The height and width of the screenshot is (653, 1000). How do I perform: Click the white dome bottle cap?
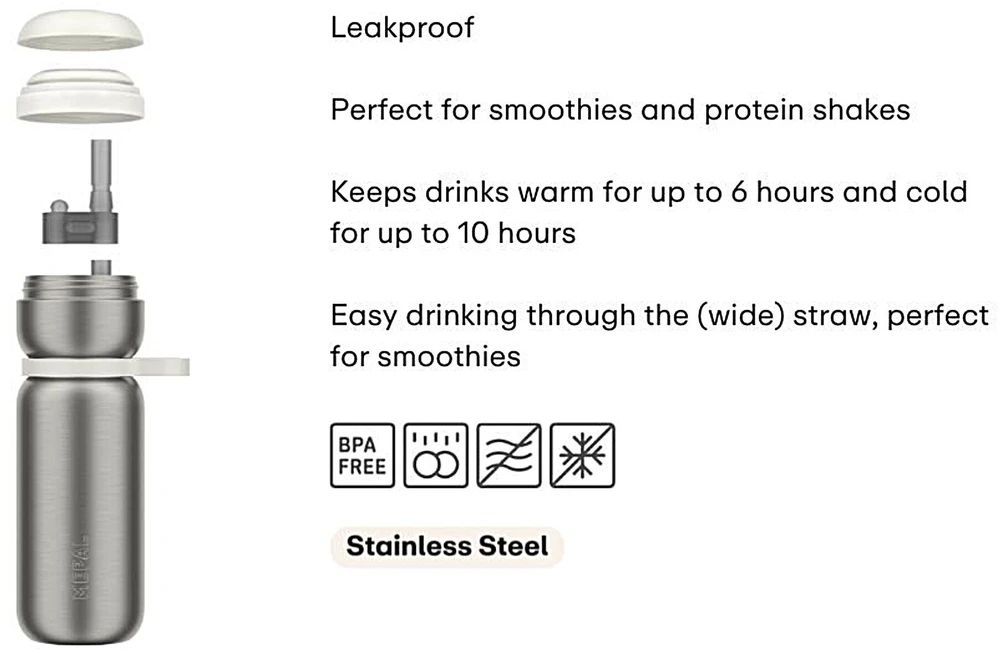click(80, 29)
